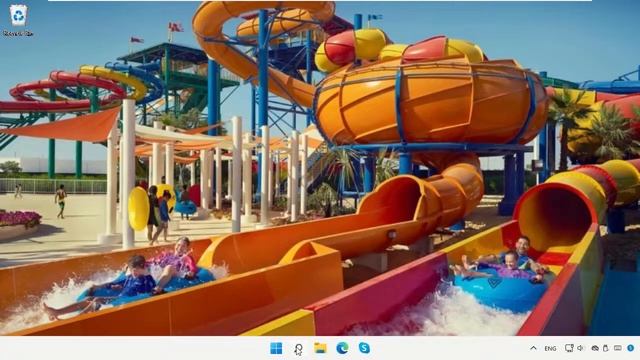Open the touch keyboard tray icon
The height and width of the screenshot is (360, 640).
click(x=618, y=348)
